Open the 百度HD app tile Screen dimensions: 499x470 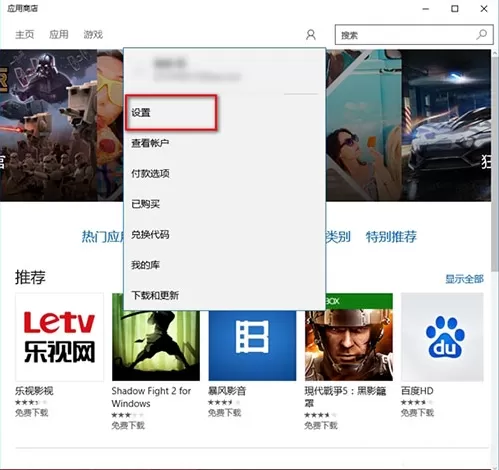(442, 337)
